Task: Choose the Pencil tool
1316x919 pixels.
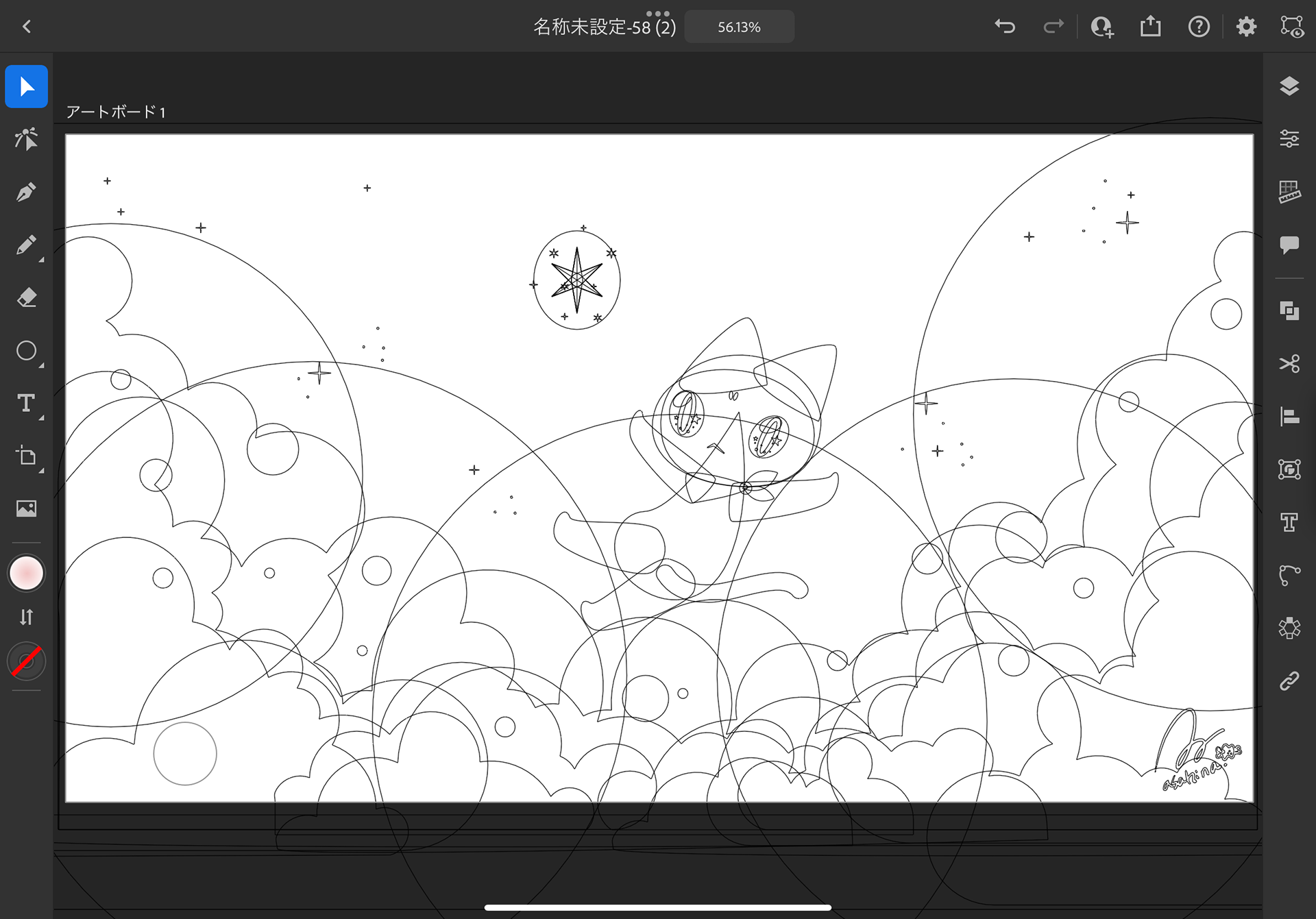Action: tap(26, 245)
